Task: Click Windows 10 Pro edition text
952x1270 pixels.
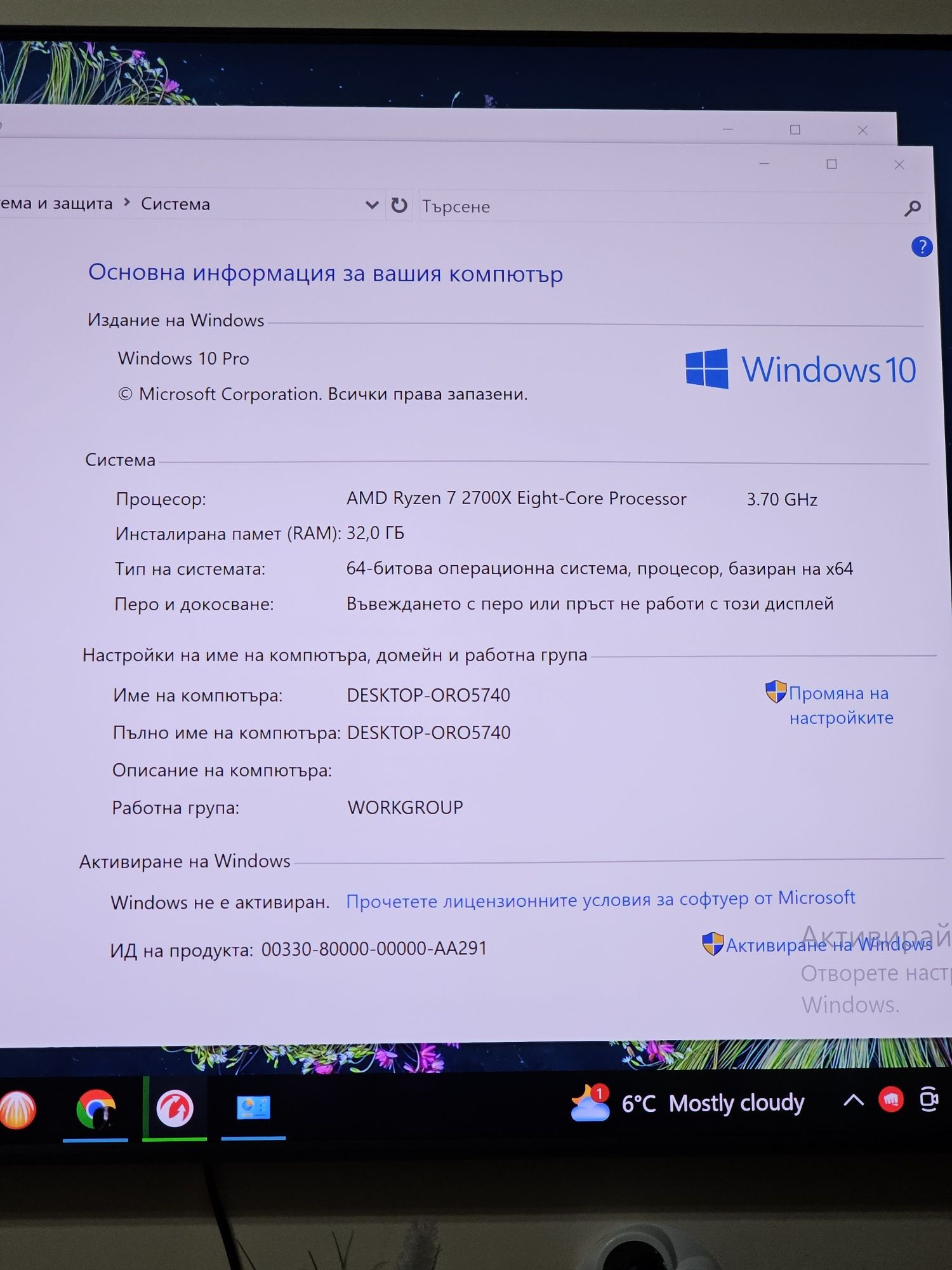Action: tap(183, 359)
